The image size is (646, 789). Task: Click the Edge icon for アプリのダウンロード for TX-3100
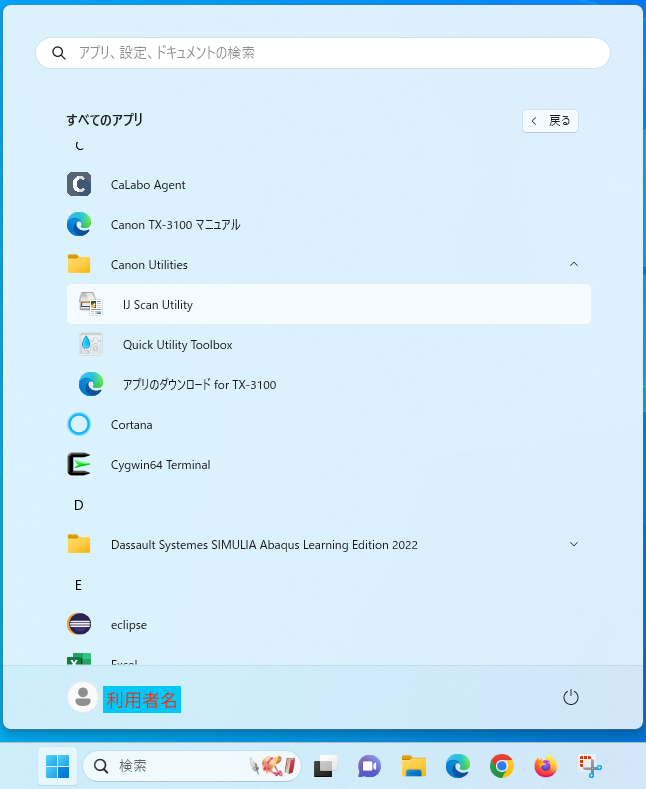point(91,384)
